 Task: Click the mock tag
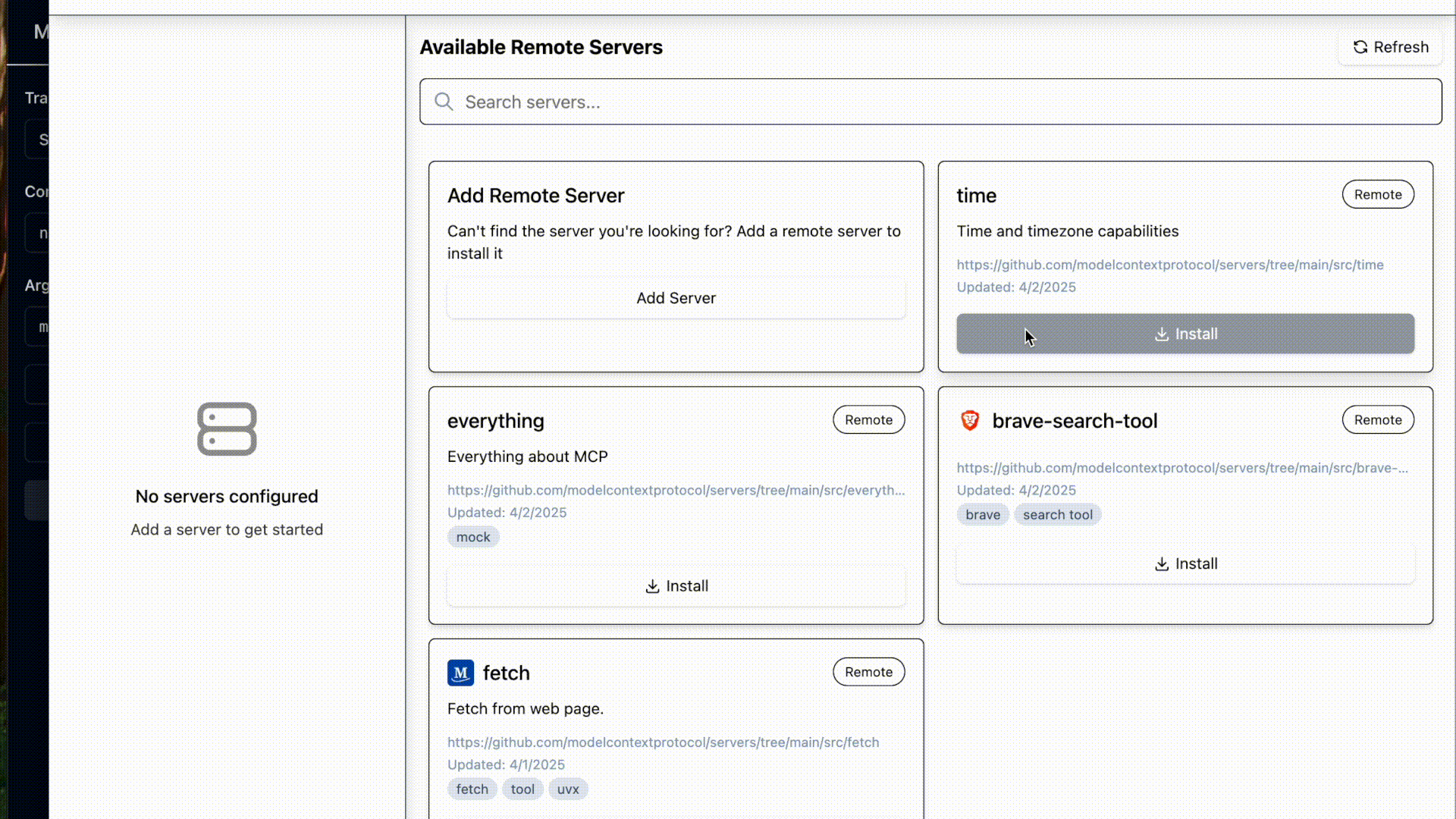(x=473, y=537)
